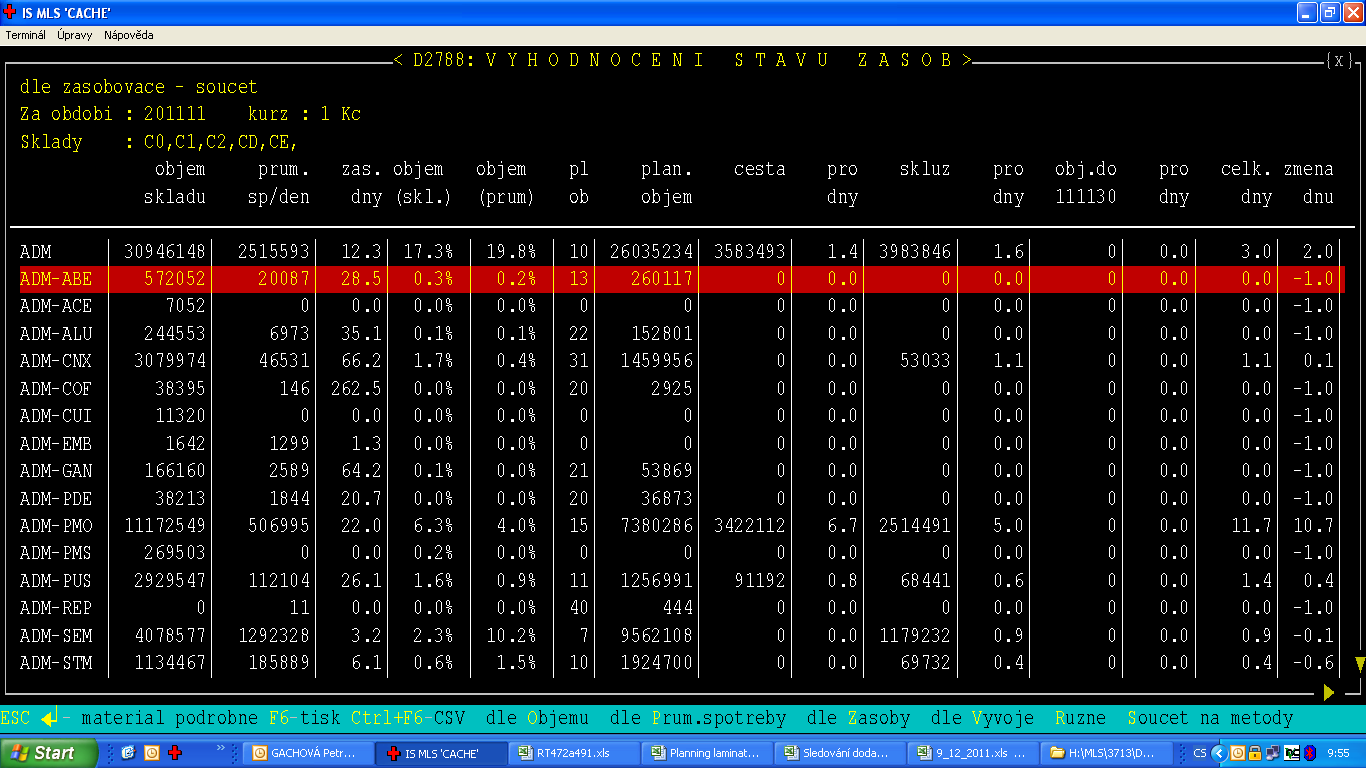Click the VNC tray icon
This screenshot has height=768, width=1366.
click(1292, 753)
